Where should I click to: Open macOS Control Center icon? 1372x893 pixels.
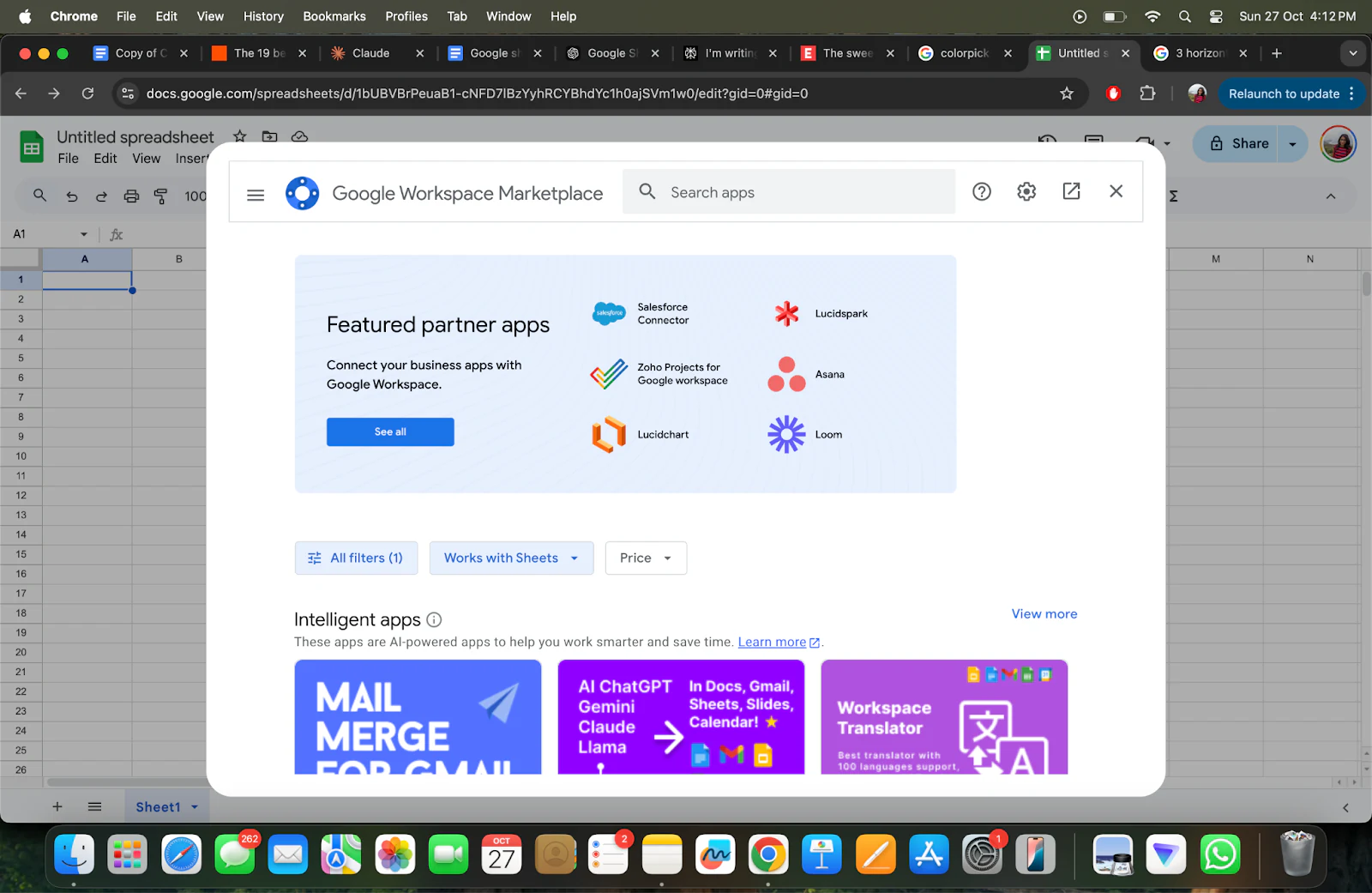[1216, 16]
